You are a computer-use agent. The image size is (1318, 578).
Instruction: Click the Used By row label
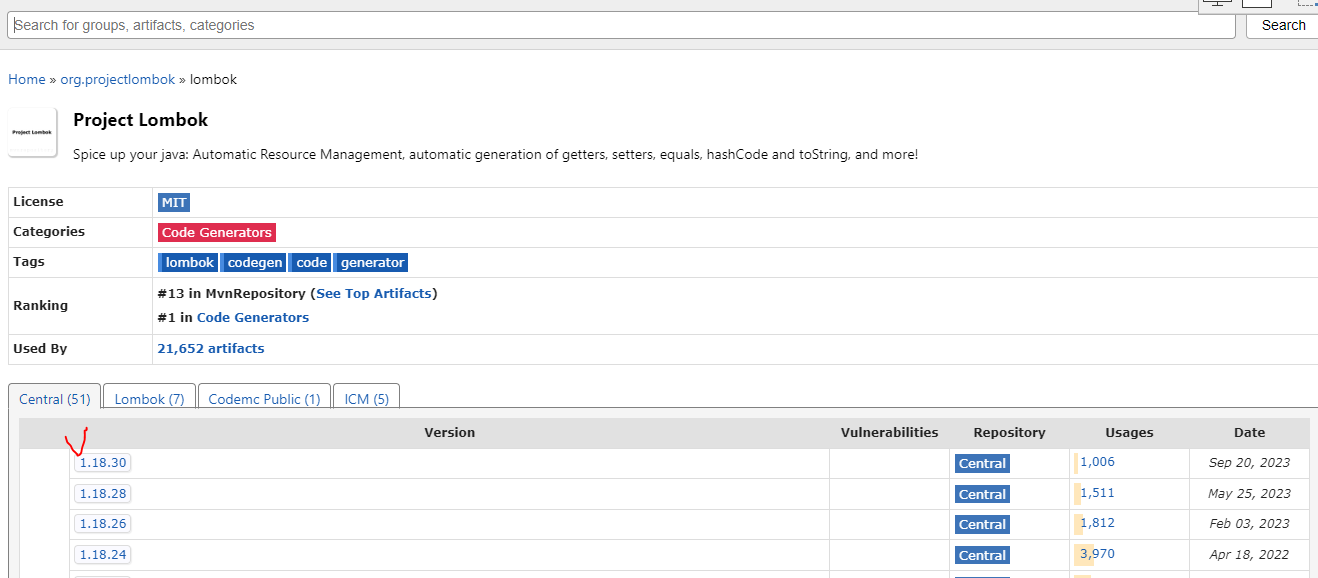click(x=40, y=349)
